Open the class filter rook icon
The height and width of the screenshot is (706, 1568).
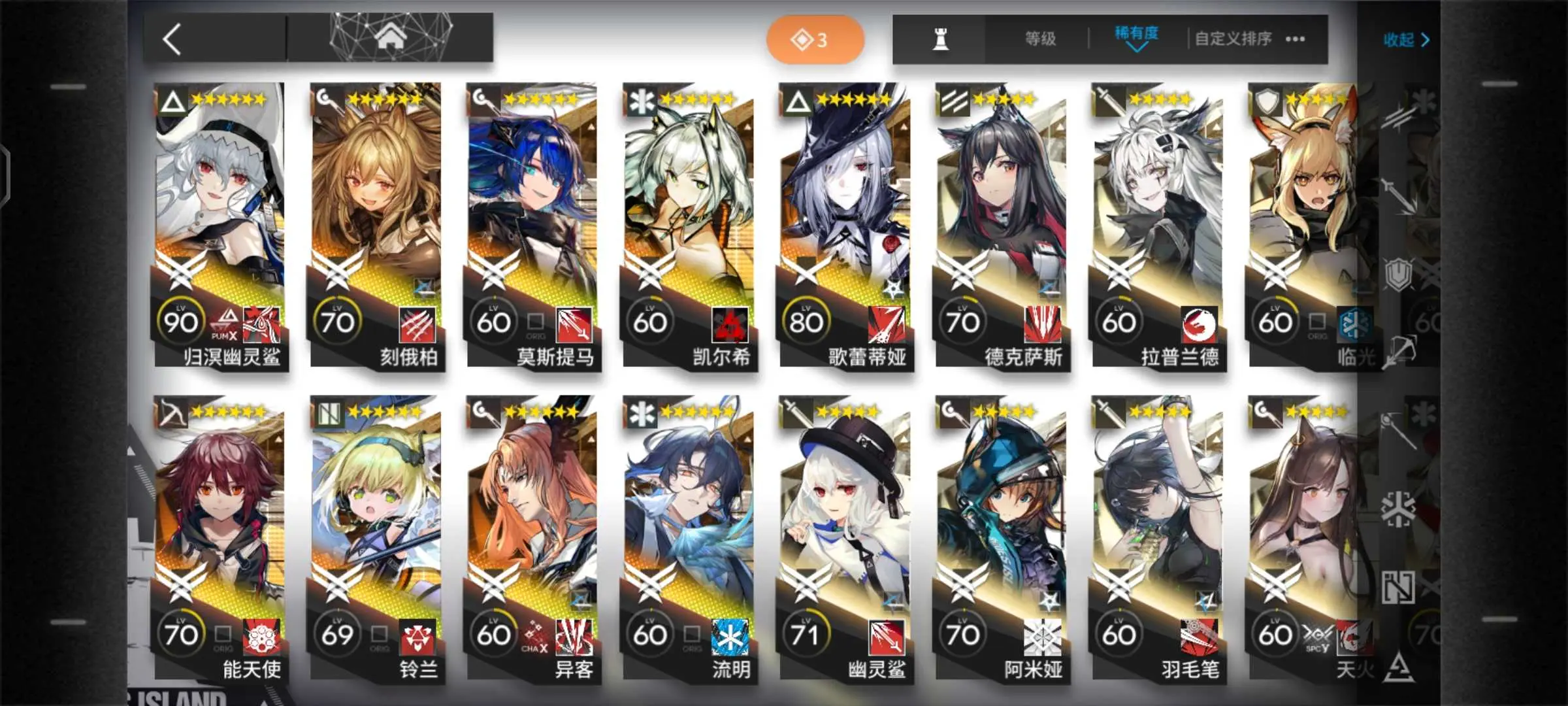[x=940, y=39]
